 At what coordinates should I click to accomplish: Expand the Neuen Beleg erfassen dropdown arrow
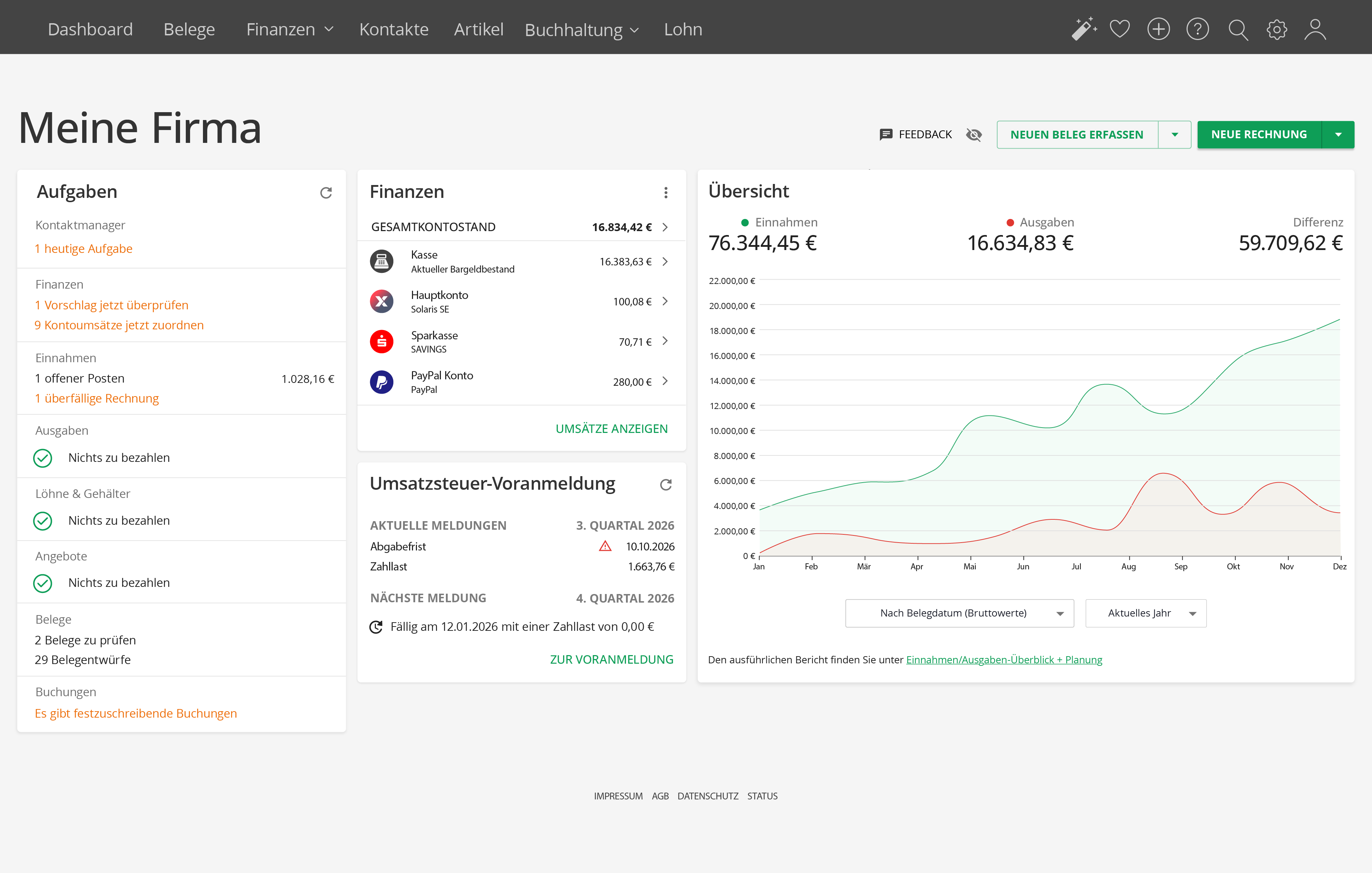click(x=1174, y=134)
